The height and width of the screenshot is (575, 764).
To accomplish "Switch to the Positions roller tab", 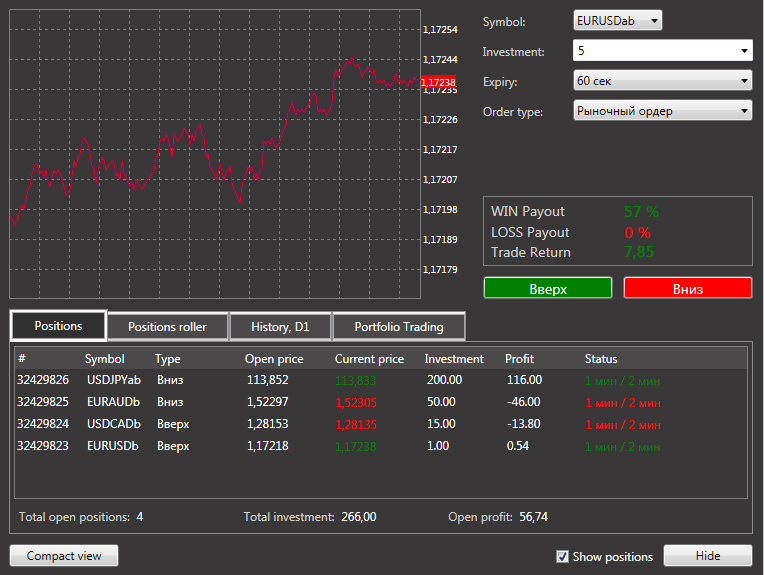I will (x=167, y=326).
